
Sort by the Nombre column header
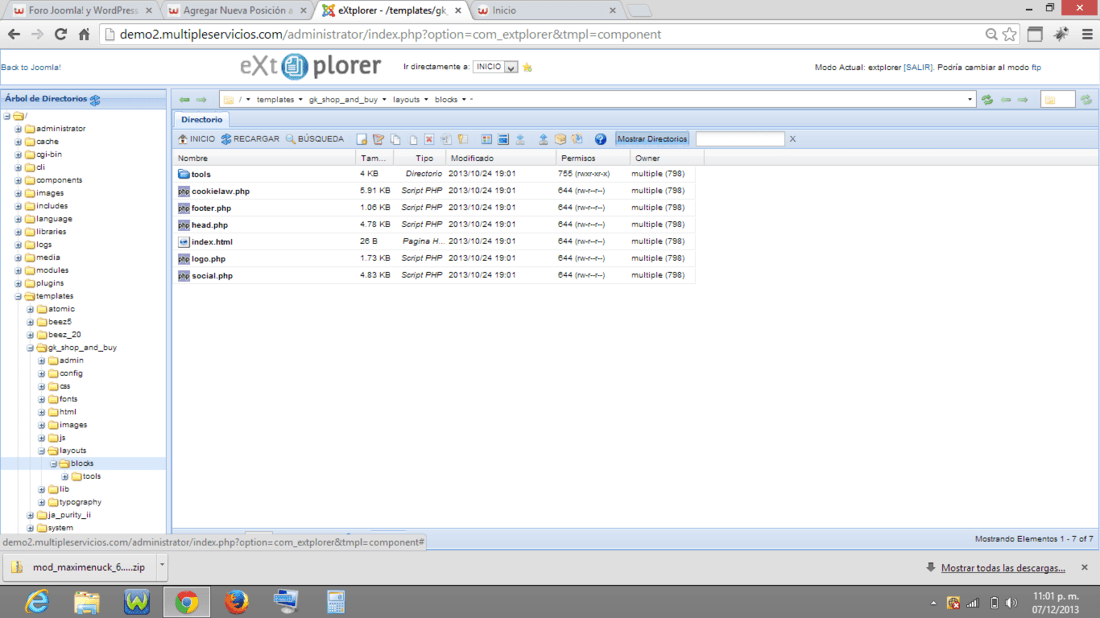tap(264, 159)
